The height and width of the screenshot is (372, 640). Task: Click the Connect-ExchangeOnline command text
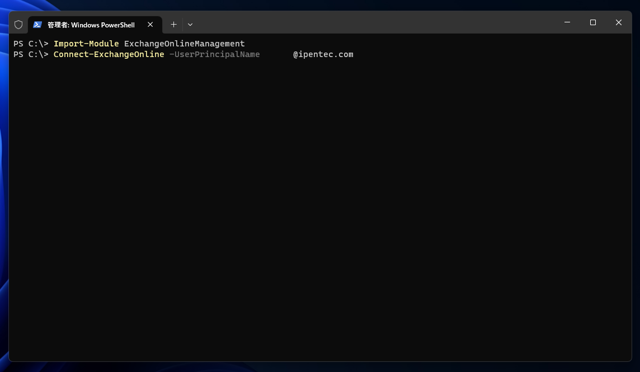pos(109,54)
